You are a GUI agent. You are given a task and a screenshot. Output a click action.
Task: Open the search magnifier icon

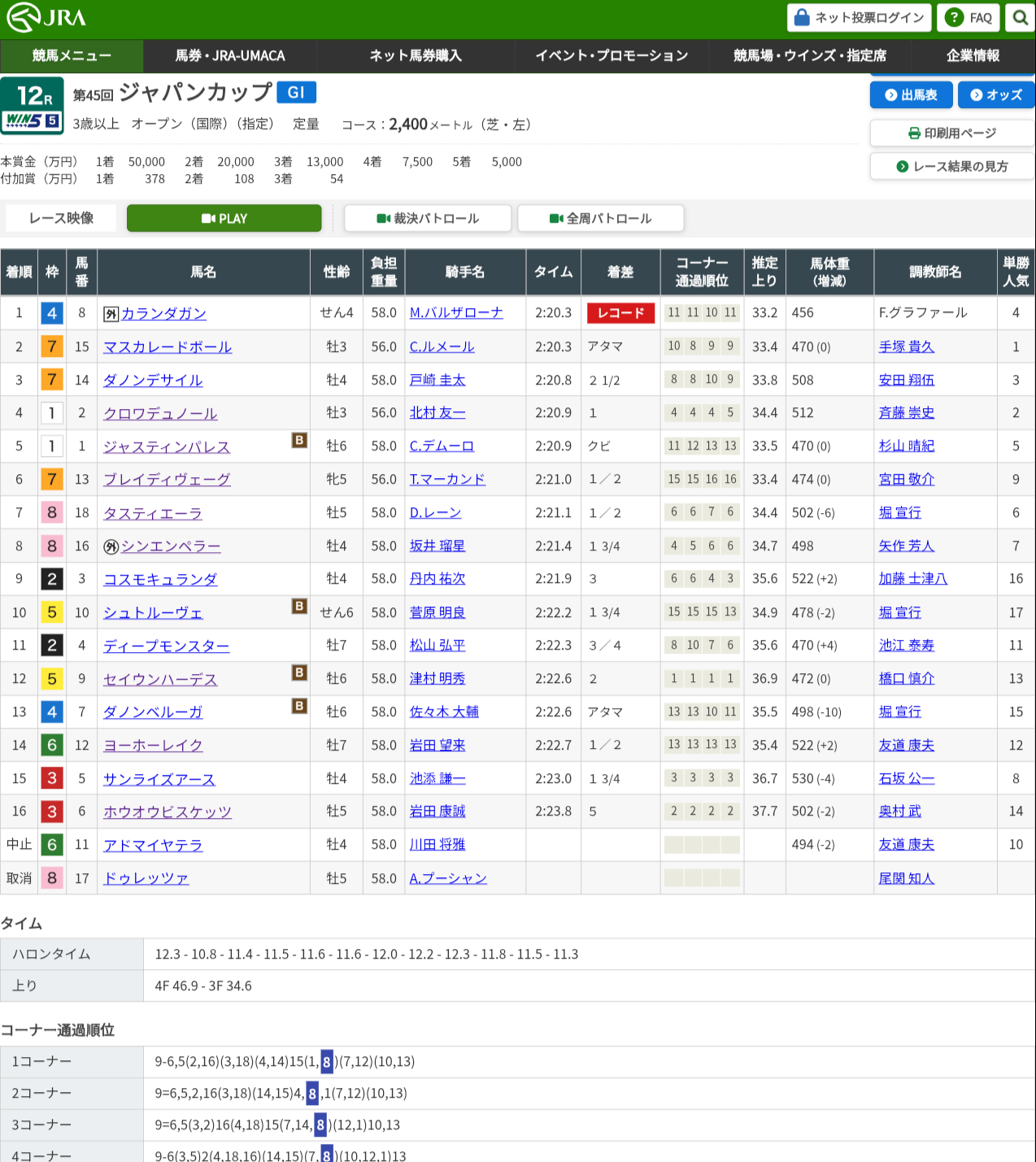pyautogui.click(x=1020, y=18)
